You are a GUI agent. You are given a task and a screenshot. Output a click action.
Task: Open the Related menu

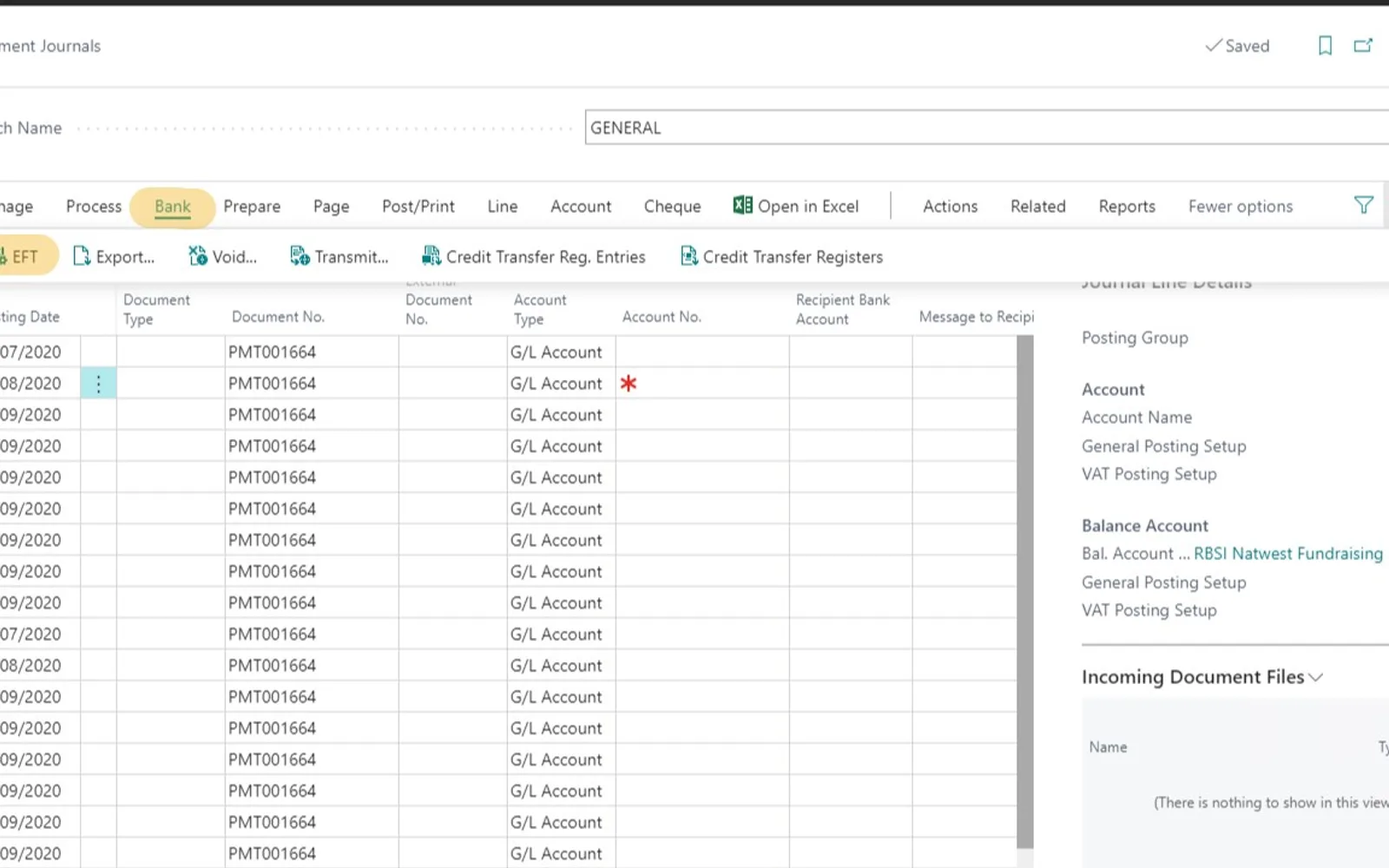(x=1038, y=207)
